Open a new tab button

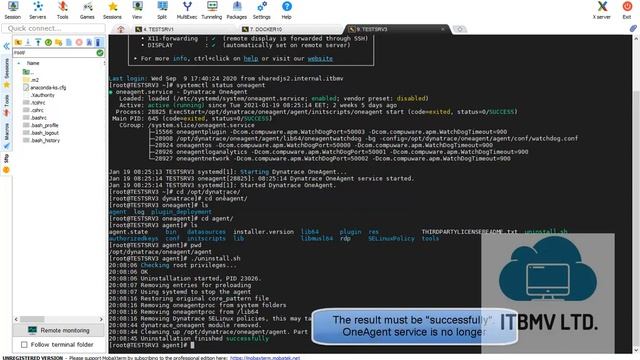[x=460, y=29]
